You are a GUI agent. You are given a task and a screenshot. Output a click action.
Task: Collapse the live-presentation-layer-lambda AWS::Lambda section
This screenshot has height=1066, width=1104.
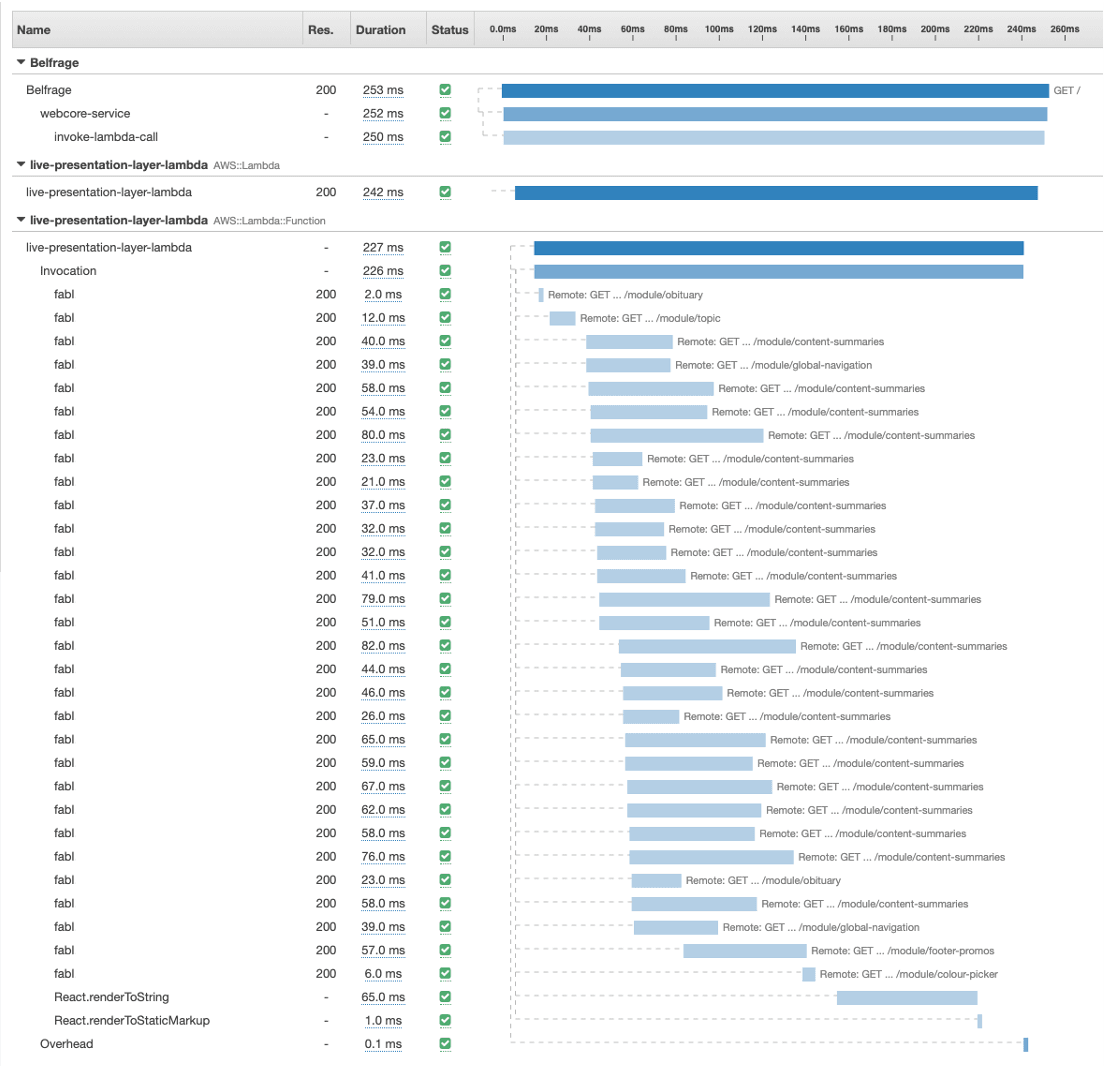coord(20,165)
